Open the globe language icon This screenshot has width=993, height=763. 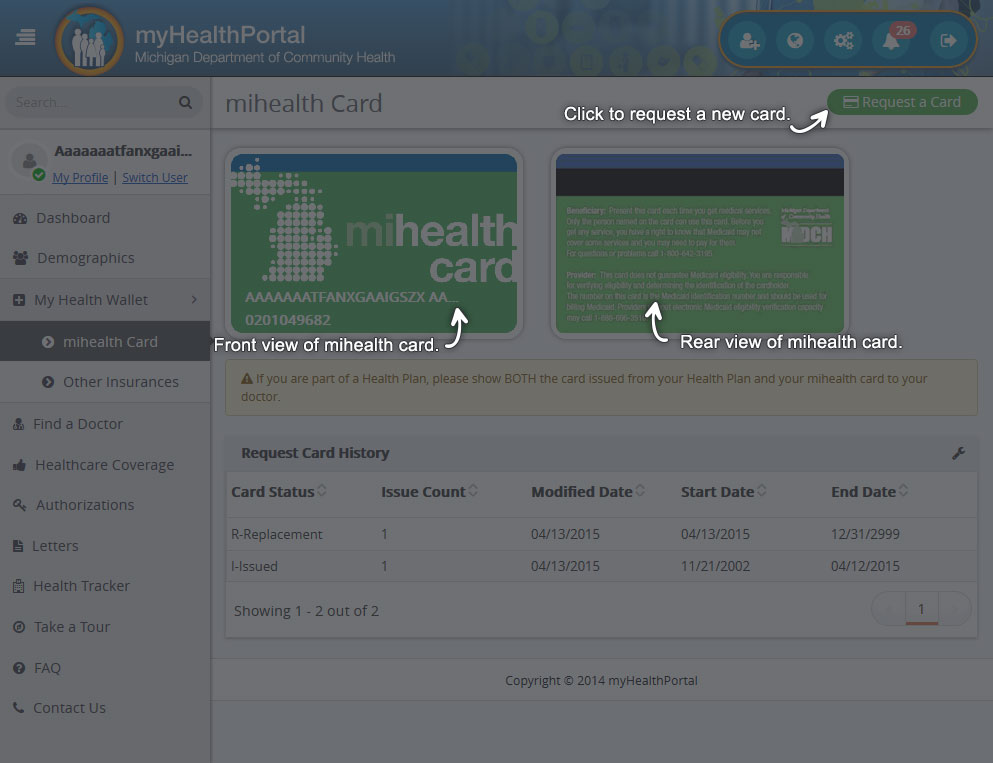coord(795,41)
